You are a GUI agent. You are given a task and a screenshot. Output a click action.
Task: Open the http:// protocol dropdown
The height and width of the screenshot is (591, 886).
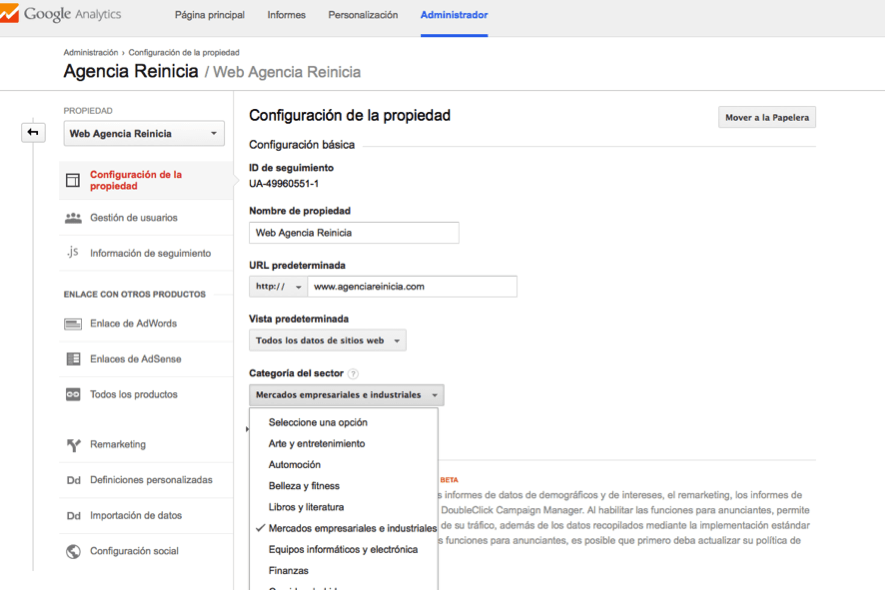coord(278,287)
